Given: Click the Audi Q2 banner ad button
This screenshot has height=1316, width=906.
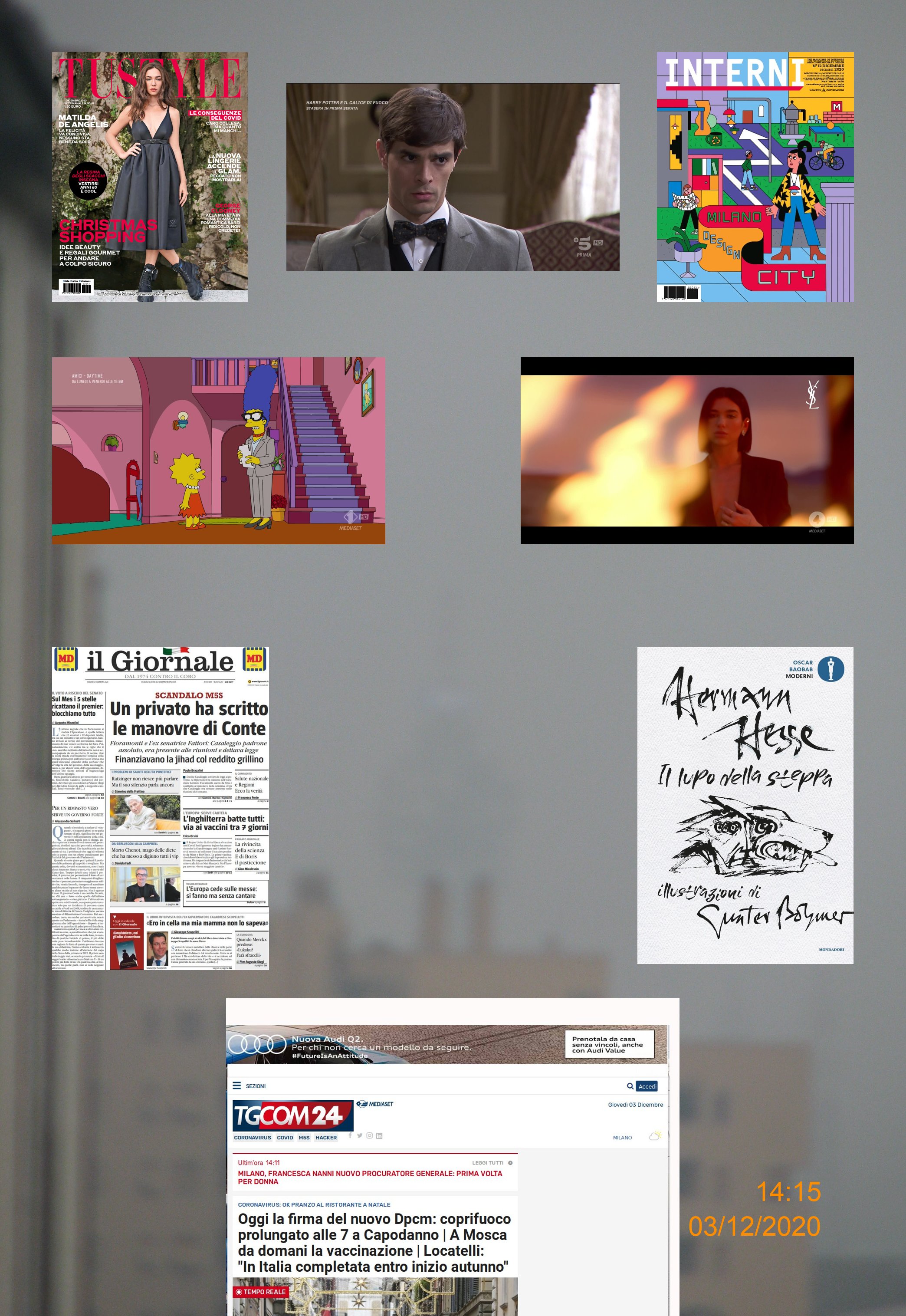Looking at the screenshot, I should point(609,1045).
